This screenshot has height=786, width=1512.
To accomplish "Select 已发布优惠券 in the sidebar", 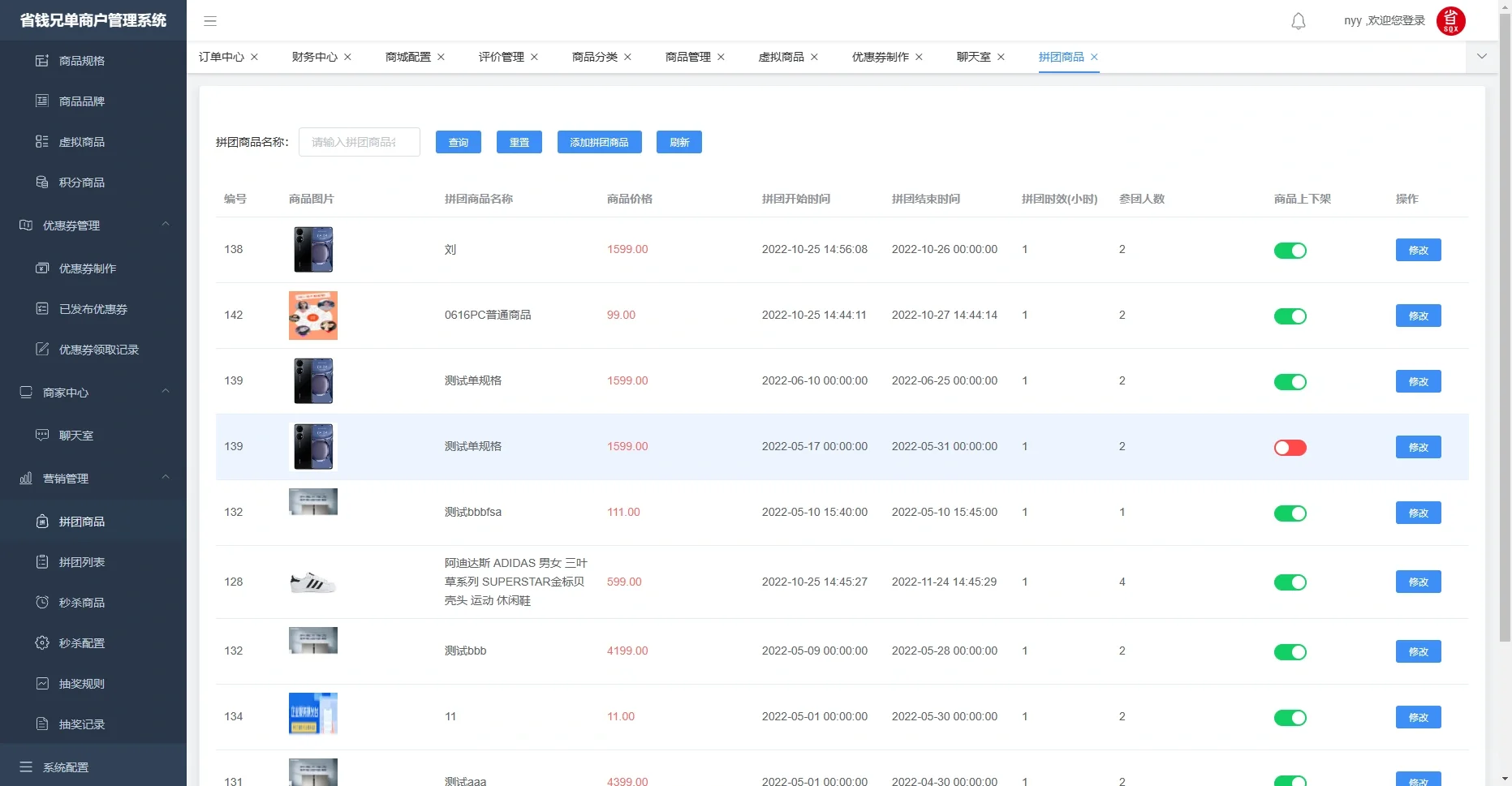I will [x=92, y=309].
